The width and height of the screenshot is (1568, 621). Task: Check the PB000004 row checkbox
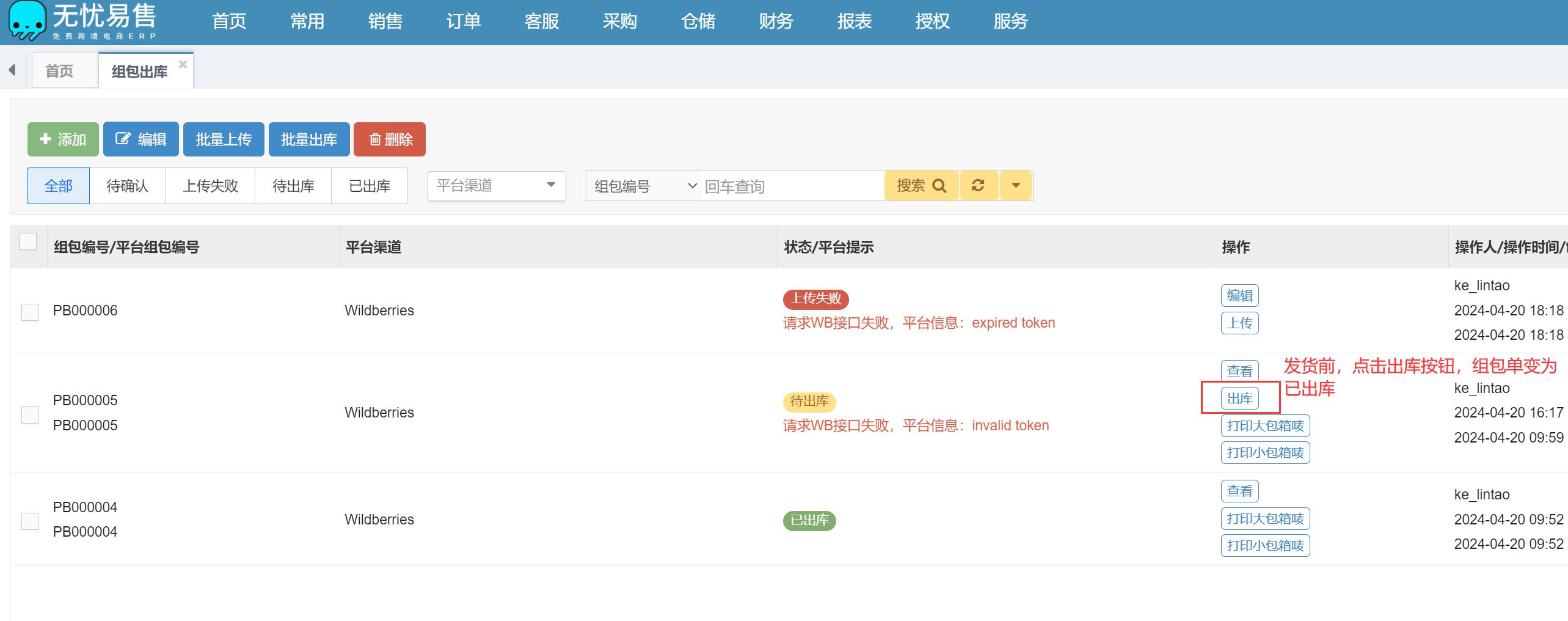click(30, 521)
